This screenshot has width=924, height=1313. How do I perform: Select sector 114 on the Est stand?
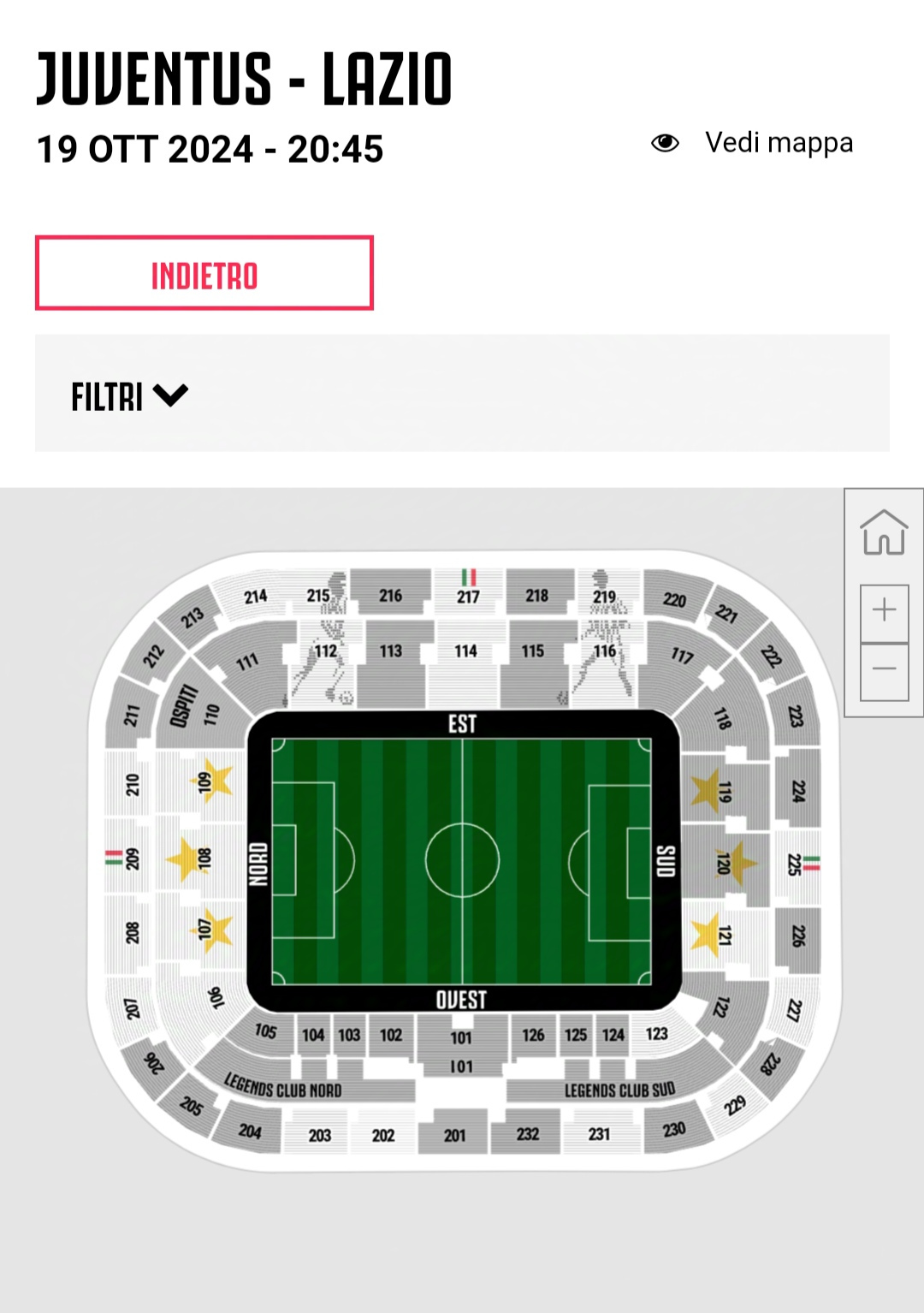[465, 652]
